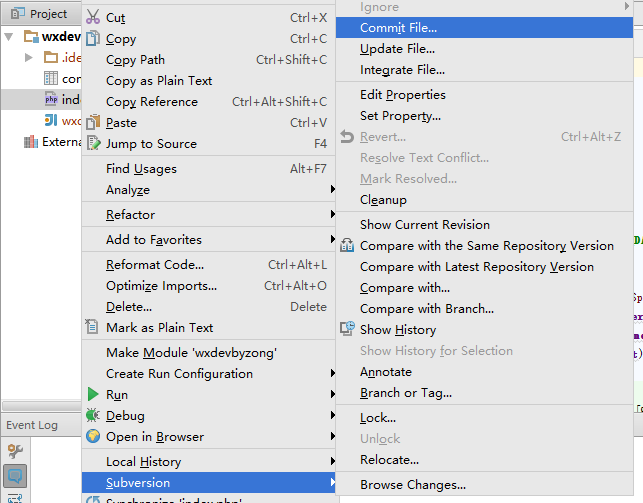
Task: Choose Lock... menu item
Action: 484,417
